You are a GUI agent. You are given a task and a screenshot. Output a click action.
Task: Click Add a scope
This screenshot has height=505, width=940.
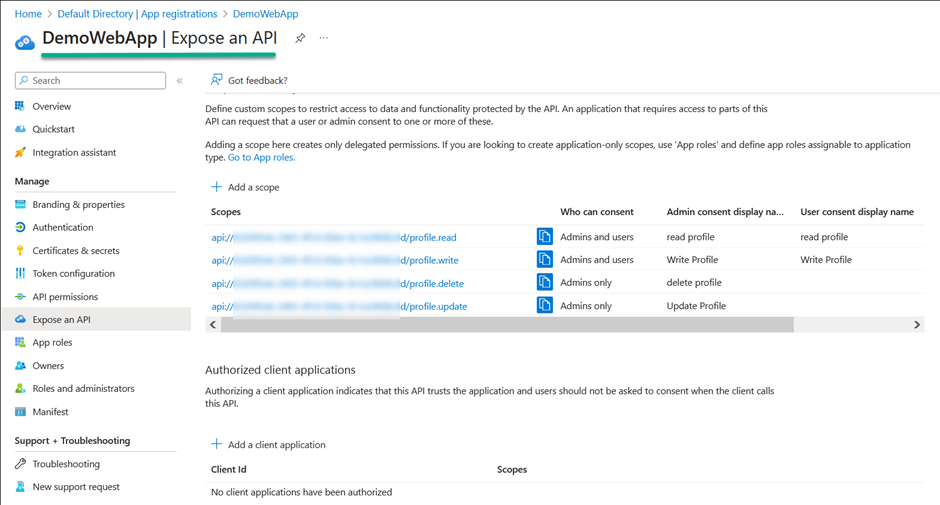point(245,187)
